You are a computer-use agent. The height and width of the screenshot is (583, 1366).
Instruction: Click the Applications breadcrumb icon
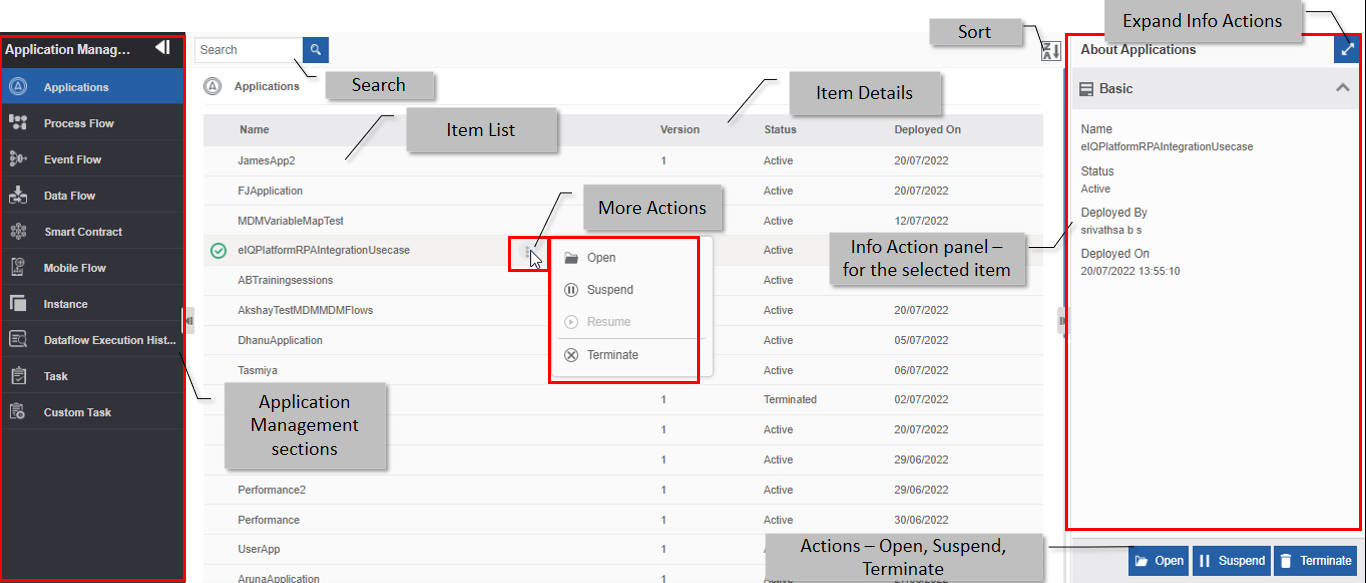[212, 86]
